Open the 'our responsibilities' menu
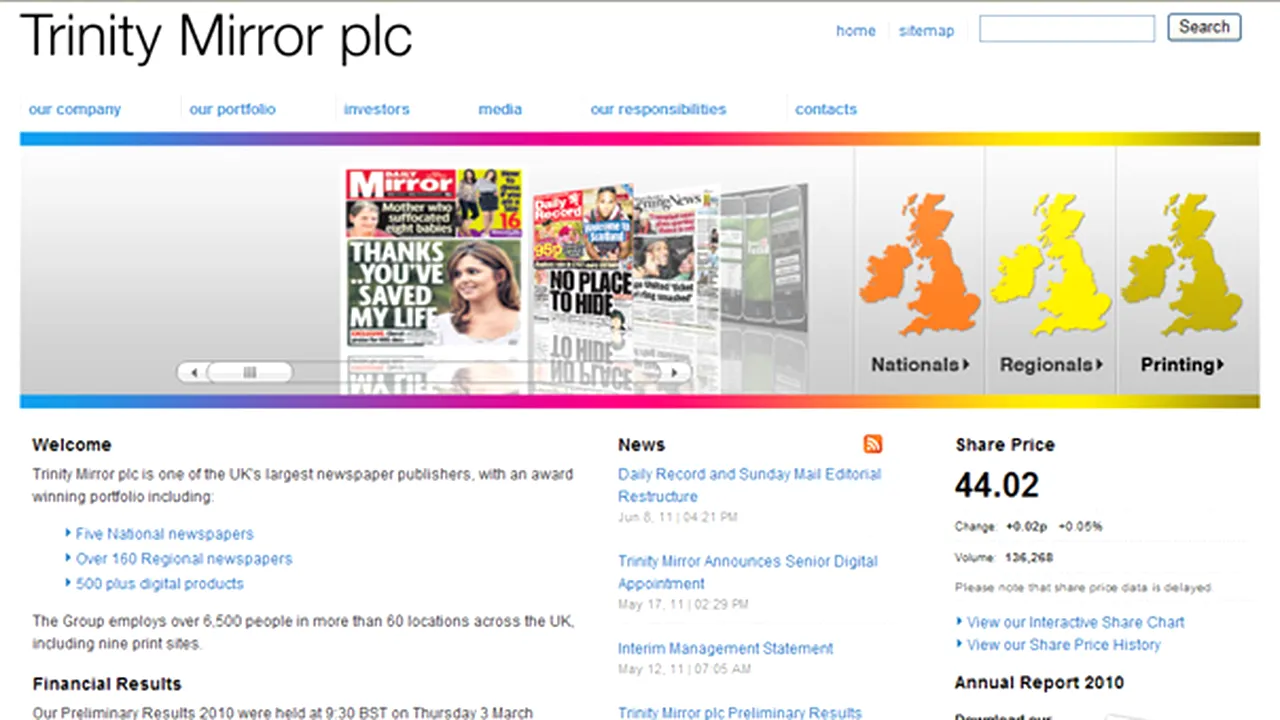Image resolution: width=1280 pixels, height=720 pixels. (x=658, y=109)
